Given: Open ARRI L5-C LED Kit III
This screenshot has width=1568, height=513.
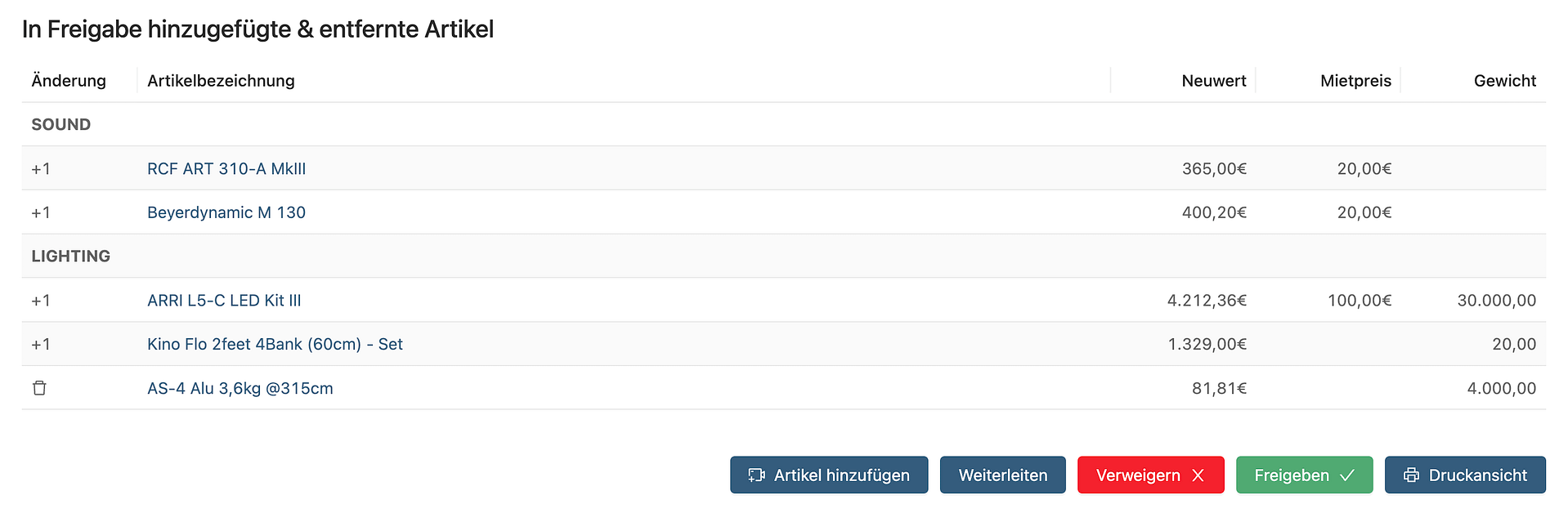Looking at the screenshot, I should point(224,301).
